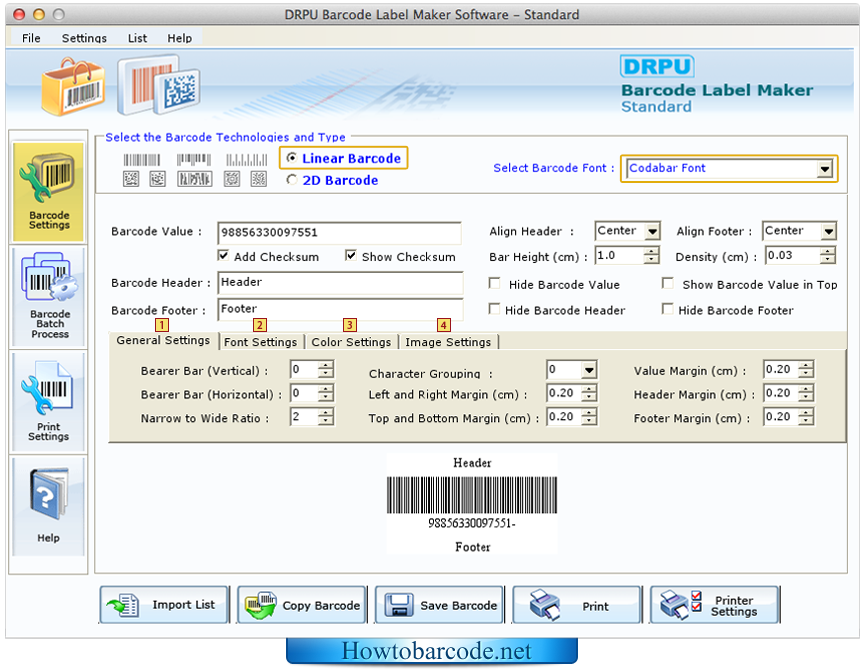Minimize the window with the yellow button
Viewport: 865px width, 670px height.
click(x=39, y=14)
